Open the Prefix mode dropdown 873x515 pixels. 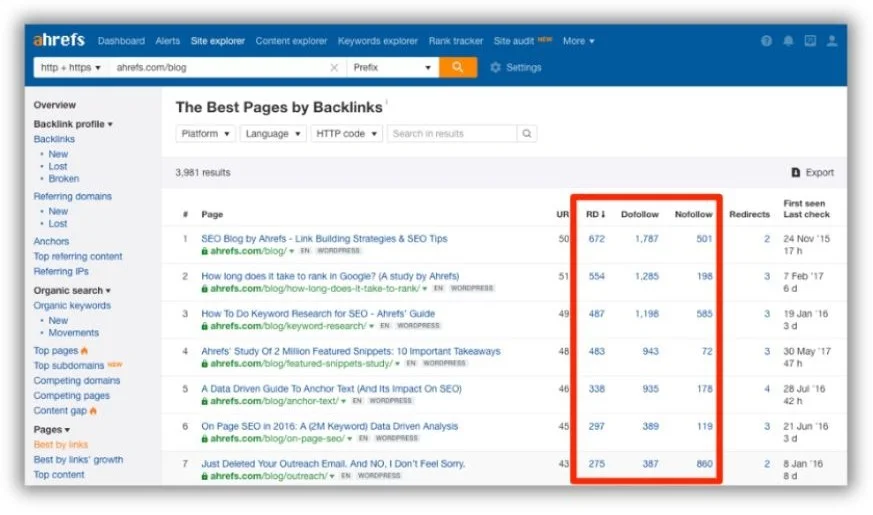click(392, 67)
